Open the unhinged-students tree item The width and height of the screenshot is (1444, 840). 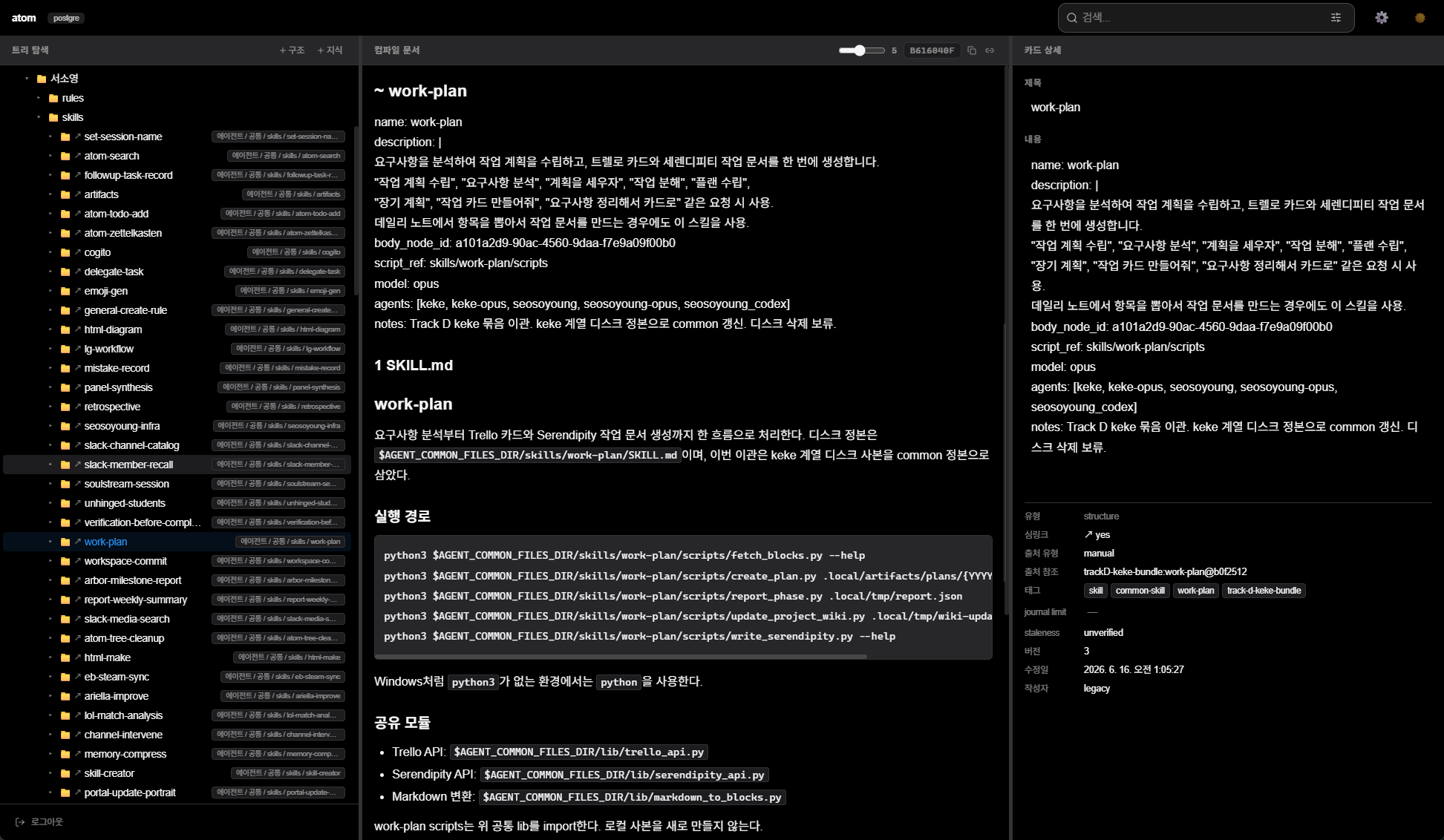coord(177,503)
